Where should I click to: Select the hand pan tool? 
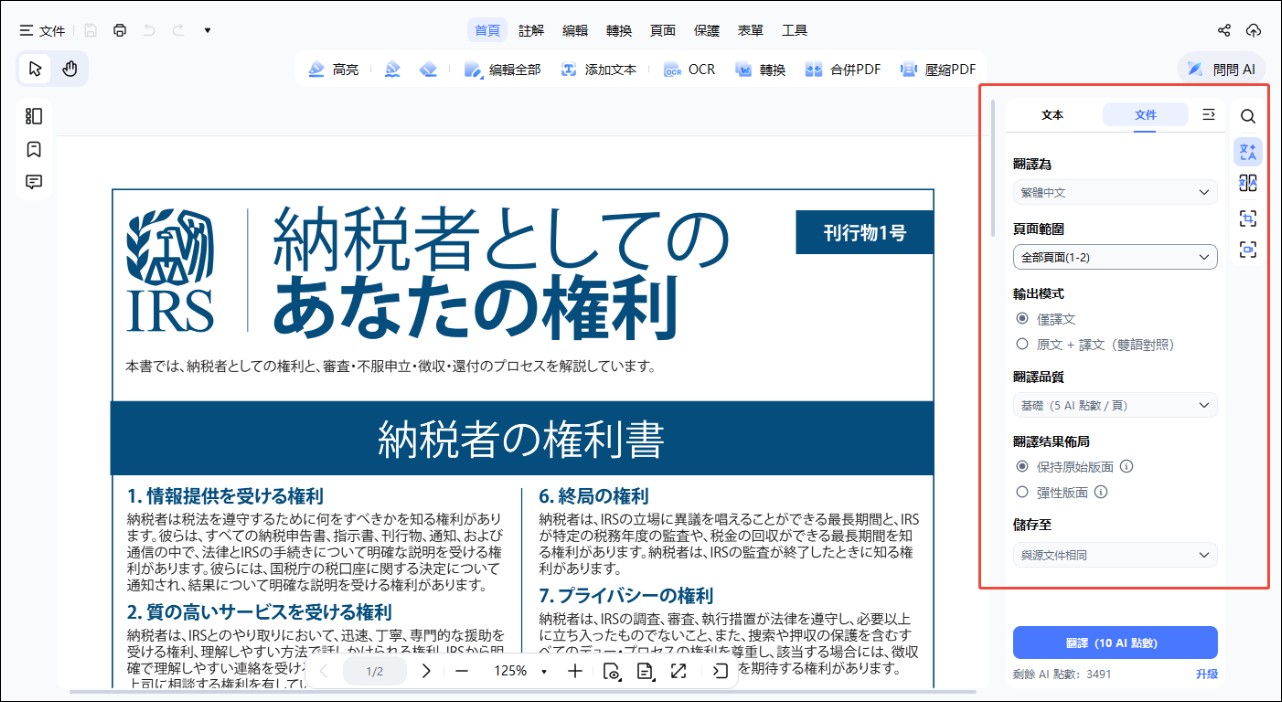tap(70, 69)
